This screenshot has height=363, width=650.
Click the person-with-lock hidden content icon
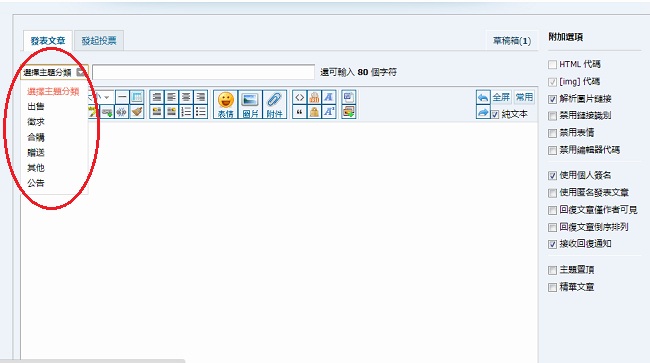click(314, 97)
